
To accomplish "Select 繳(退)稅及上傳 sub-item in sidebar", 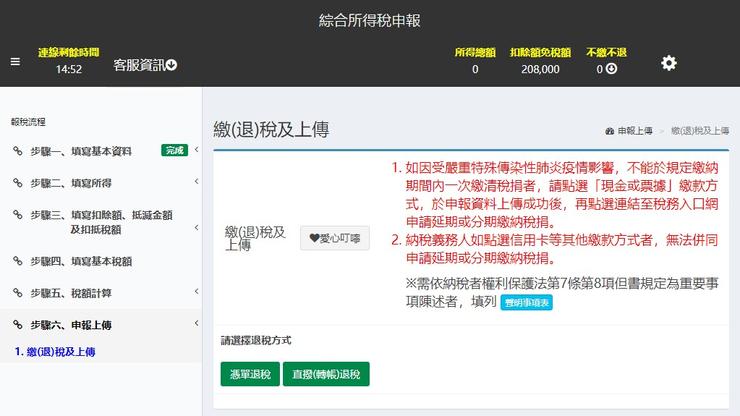I will tap(55, 352).
